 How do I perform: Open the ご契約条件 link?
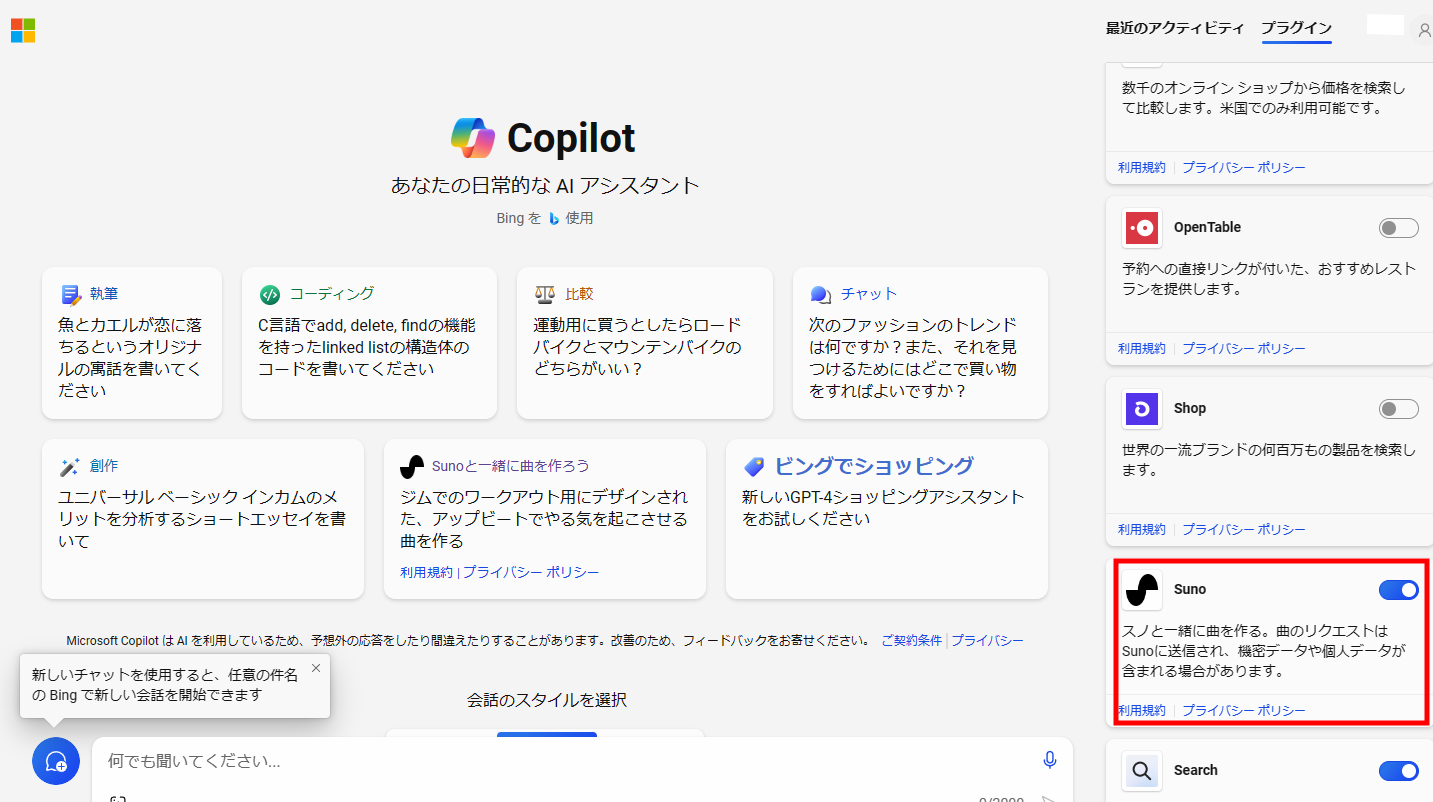(x=912, y=640)
